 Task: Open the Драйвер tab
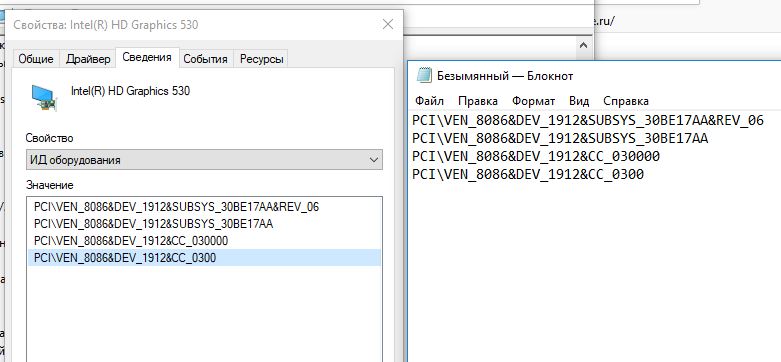pos(88,59)
